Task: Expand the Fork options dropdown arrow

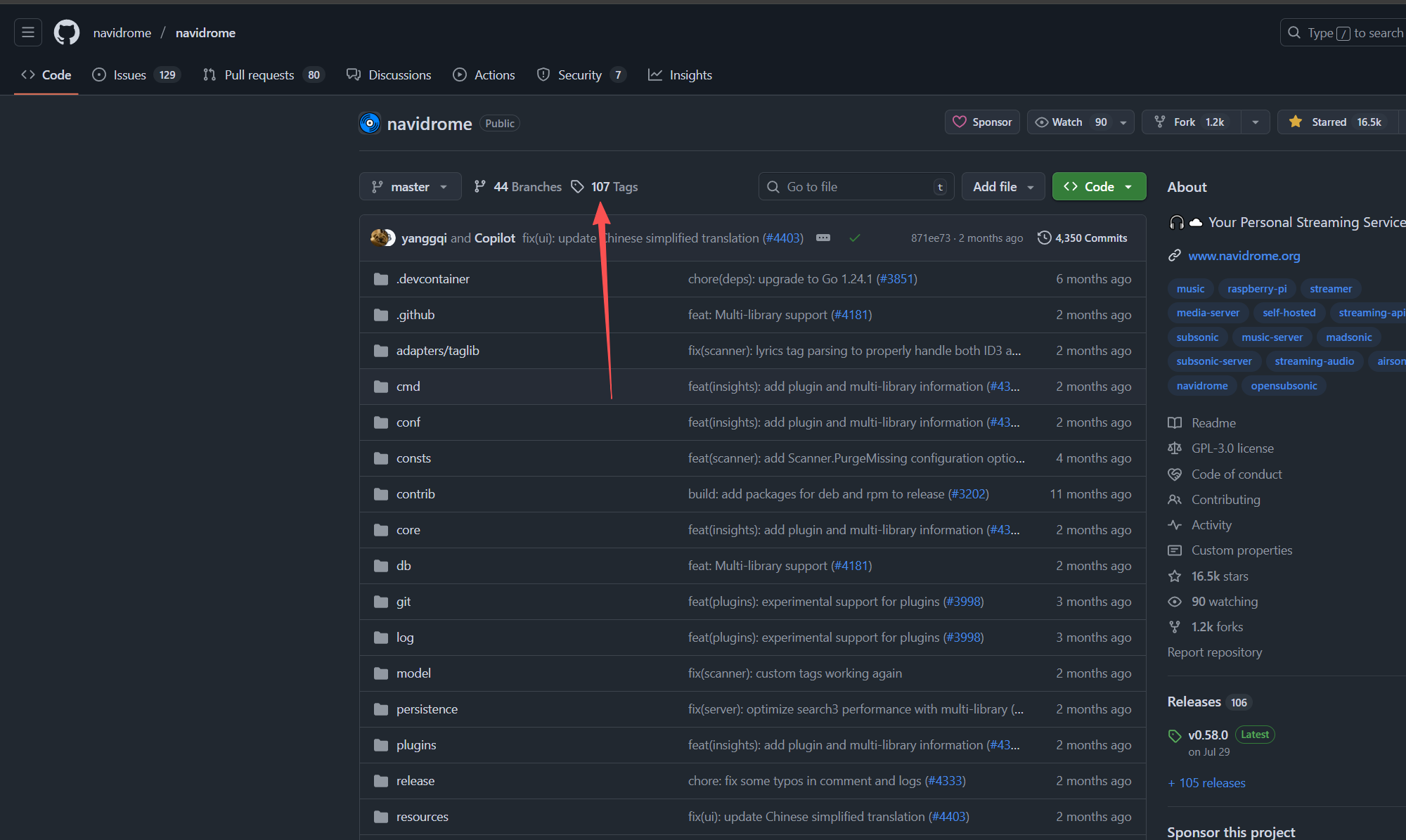Action: tap(1256, 122)
